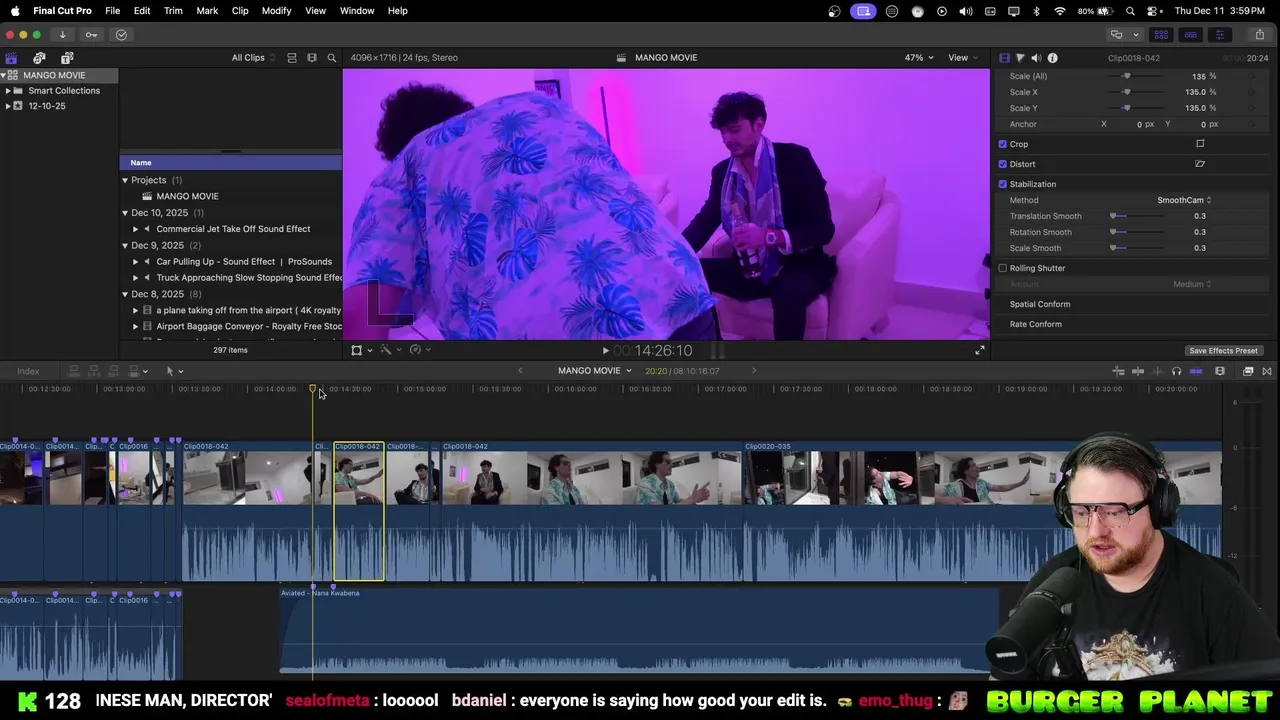Open the Trim menu
Image resolution: width=1280 pixels, height=720 pixels.
[173, 11]
